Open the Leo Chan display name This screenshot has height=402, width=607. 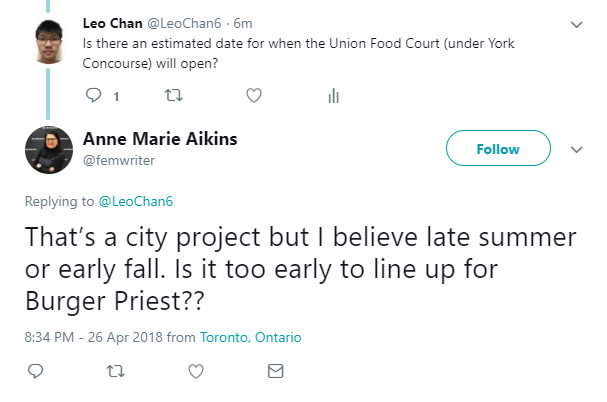tap(113, 23)
